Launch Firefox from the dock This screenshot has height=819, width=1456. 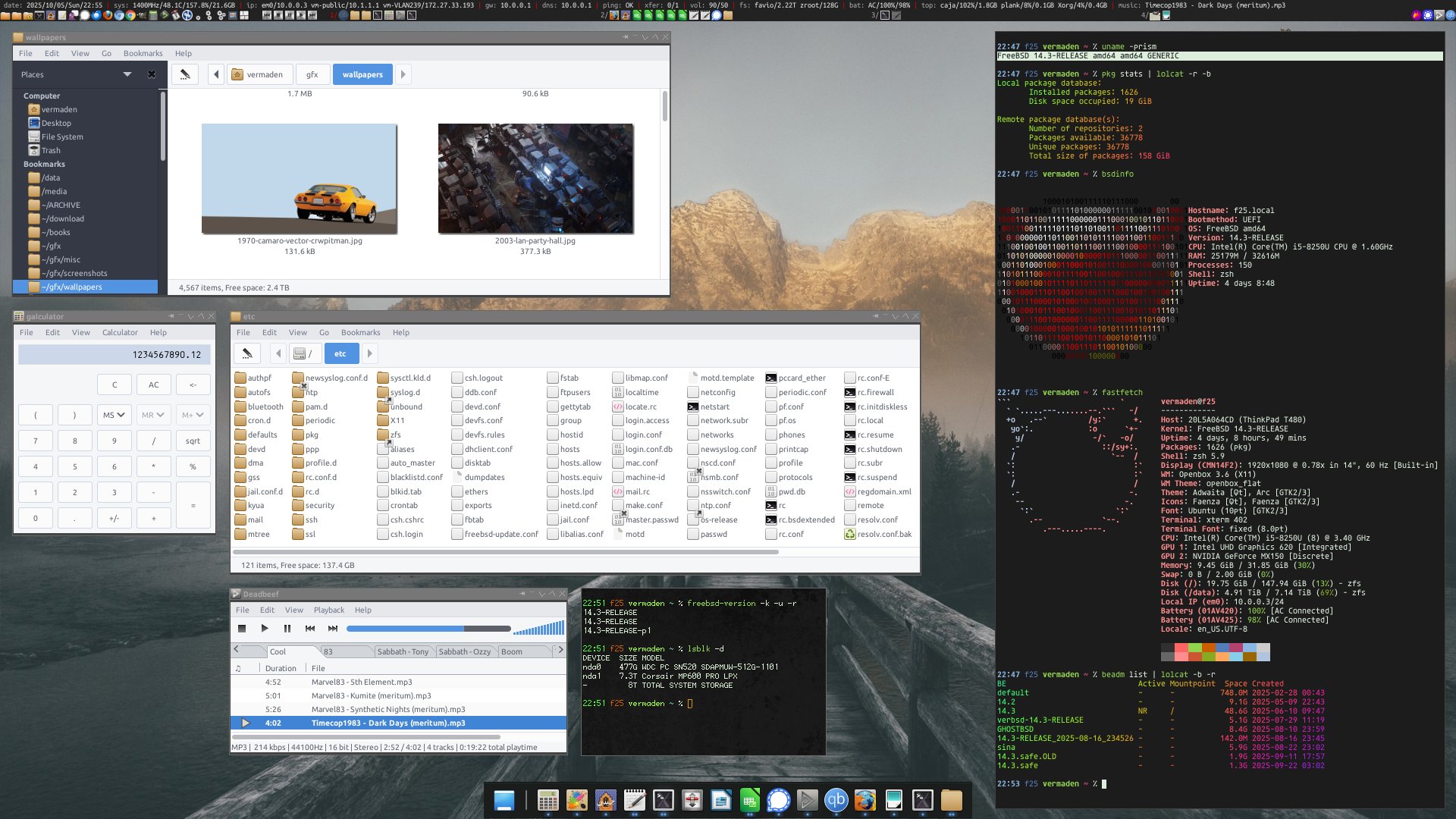[x=864, y=800]
